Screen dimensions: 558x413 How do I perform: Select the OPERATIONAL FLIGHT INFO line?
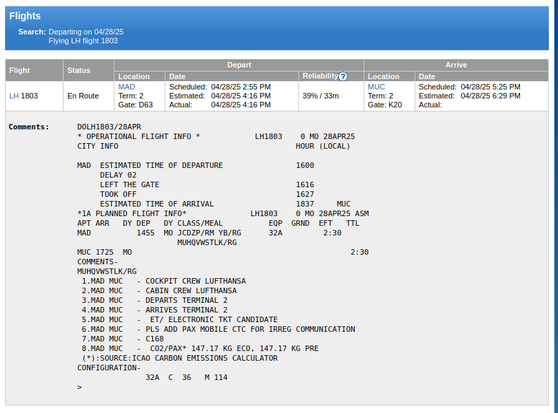pyautogui.click(x=216, y=136)
